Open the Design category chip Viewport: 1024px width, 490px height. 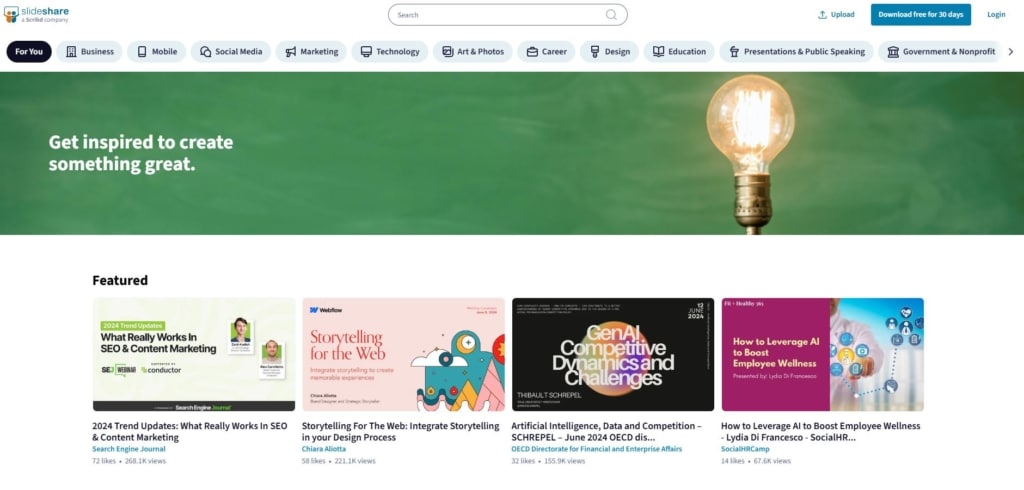click(x=609, y=52)
